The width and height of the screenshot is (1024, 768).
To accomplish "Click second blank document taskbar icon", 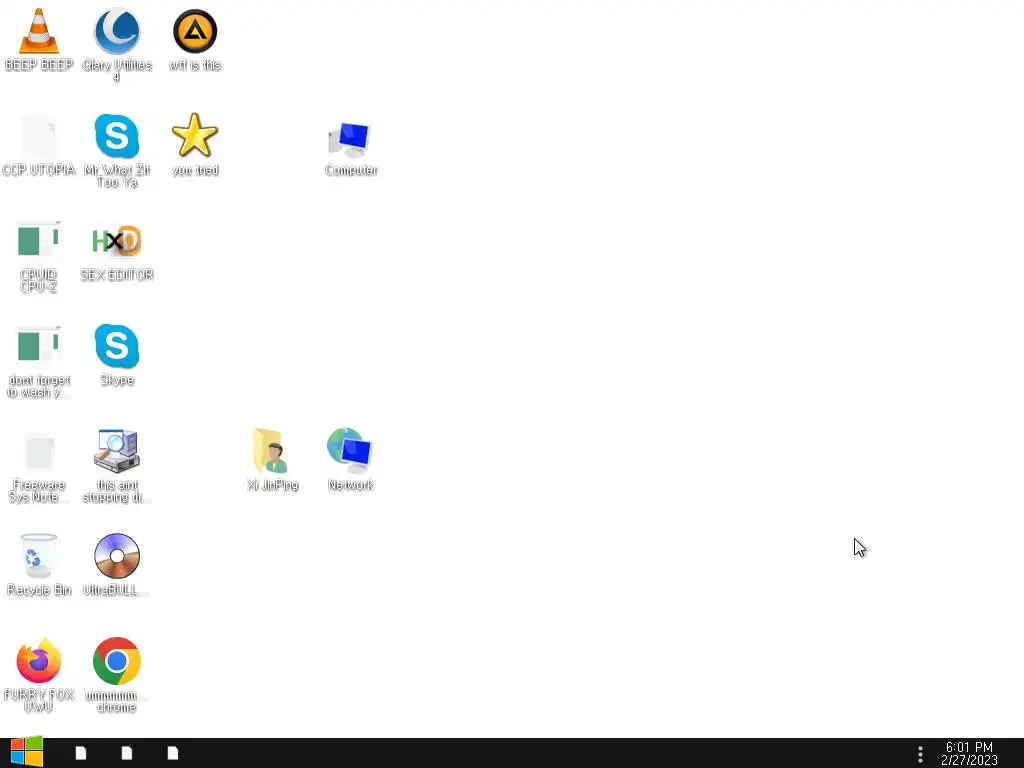I will pos(127,753).
